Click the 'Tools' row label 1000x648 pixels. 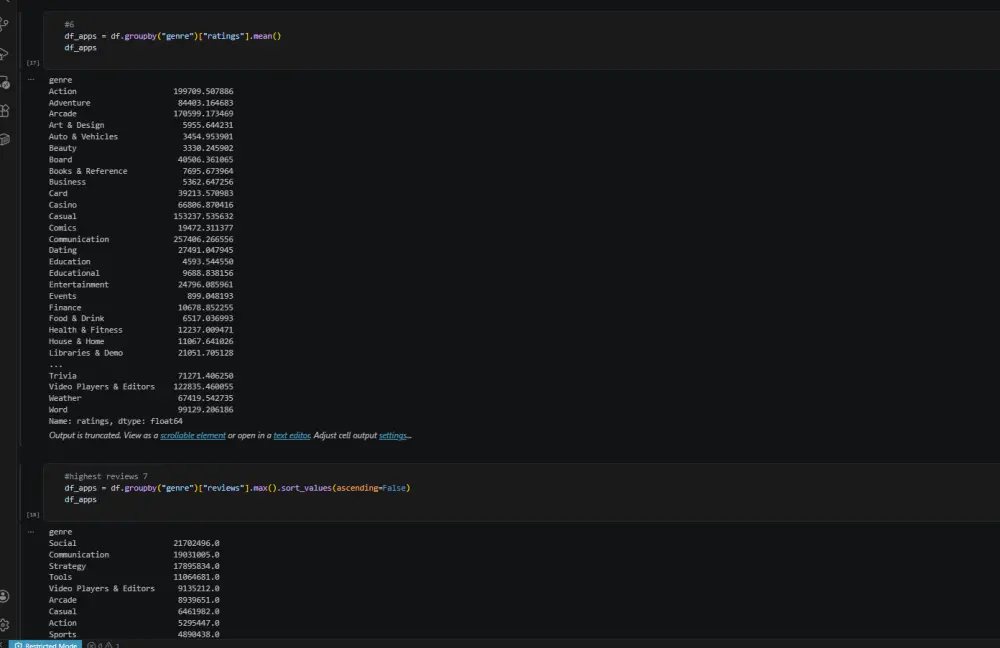[x=61, y=577]
